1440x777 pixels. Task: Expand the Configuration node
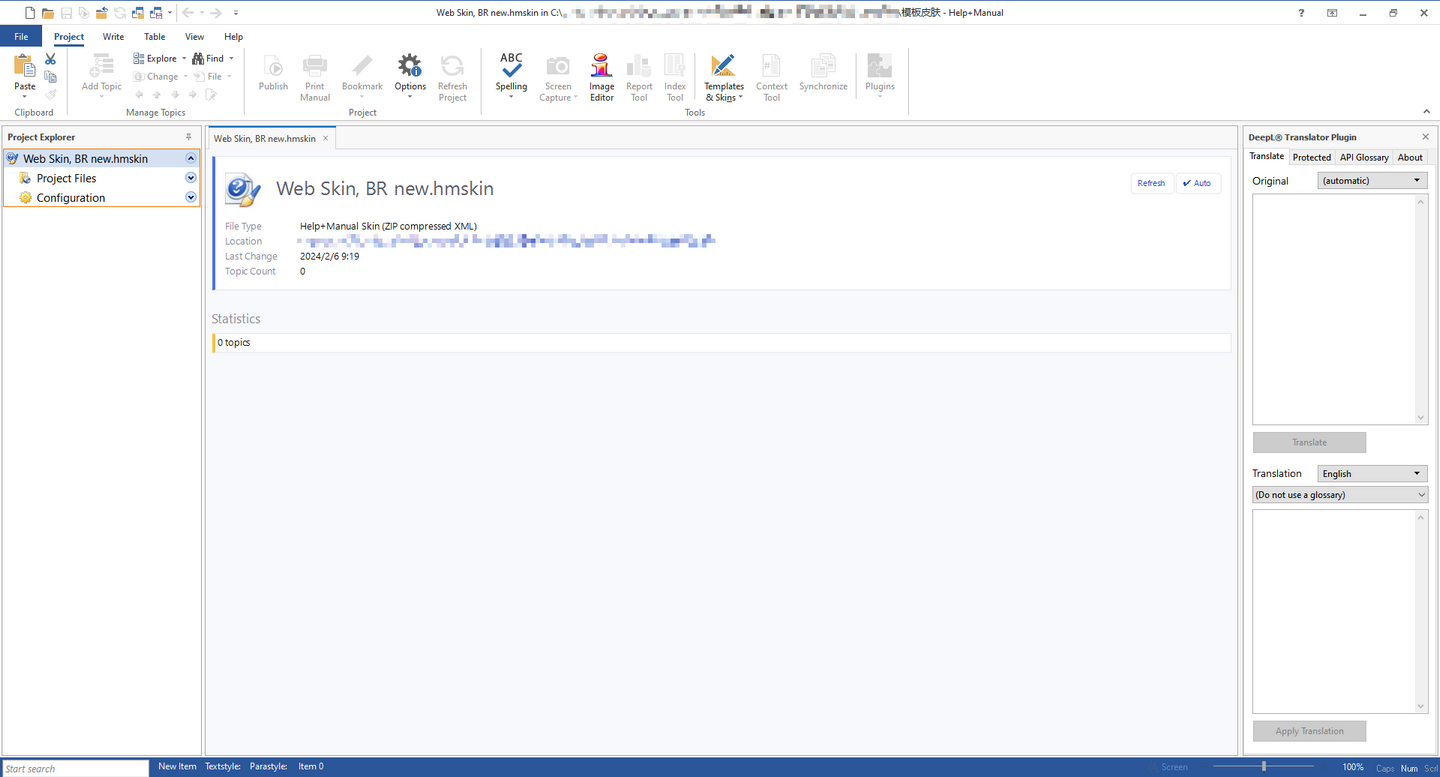click(191, 198)
